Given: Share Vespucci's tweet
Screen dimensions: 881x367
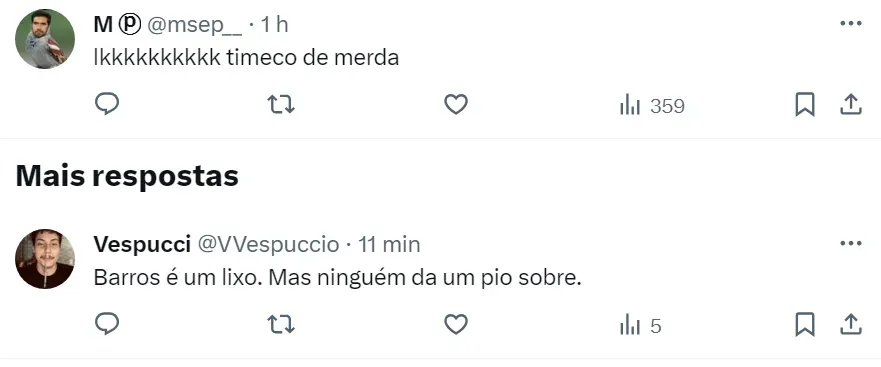Looking at the screenshot, I should point(851,324).
